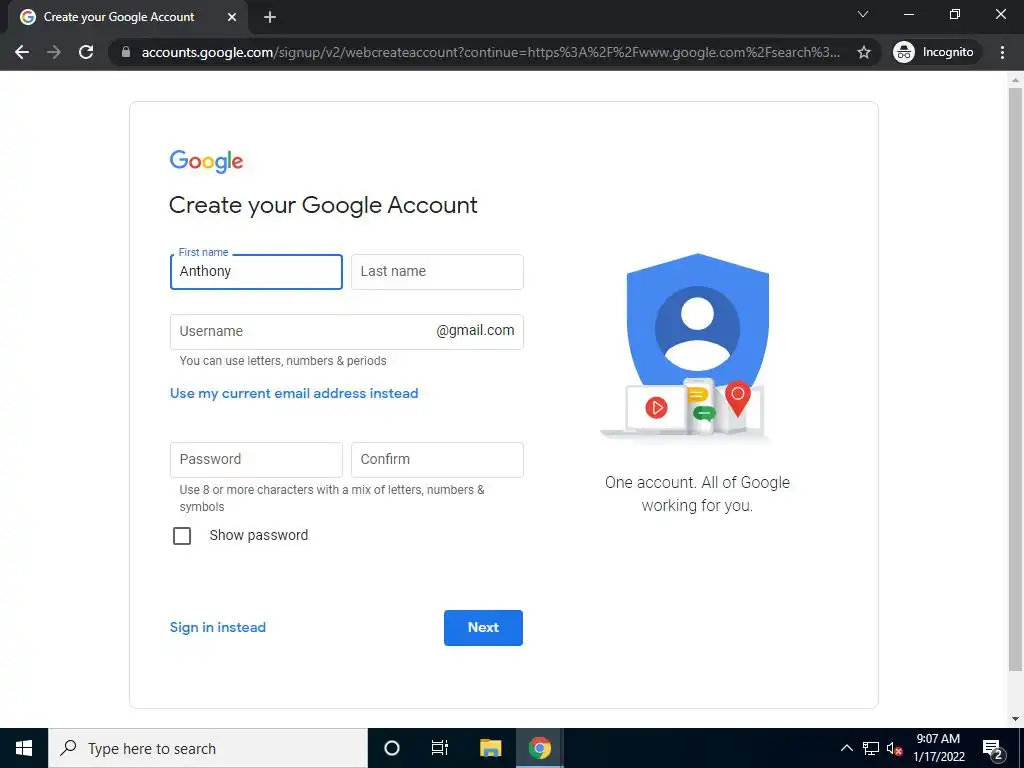The height and width of the screenshot is (768, 1024).
Task: Open the clock showing 9:07 AM
Action: (x=938, y=748)
